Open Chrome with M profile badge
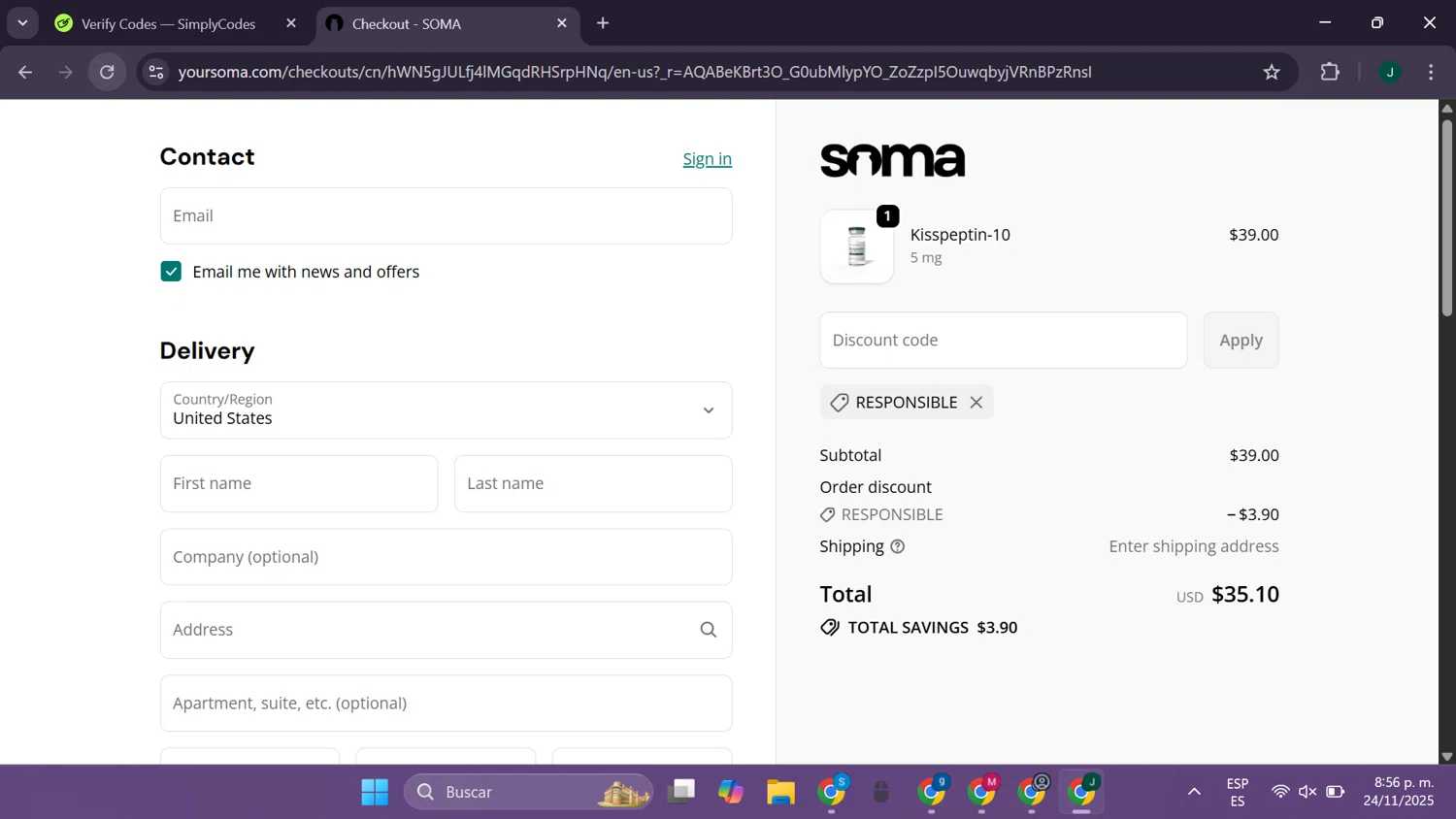 (981, 792)
